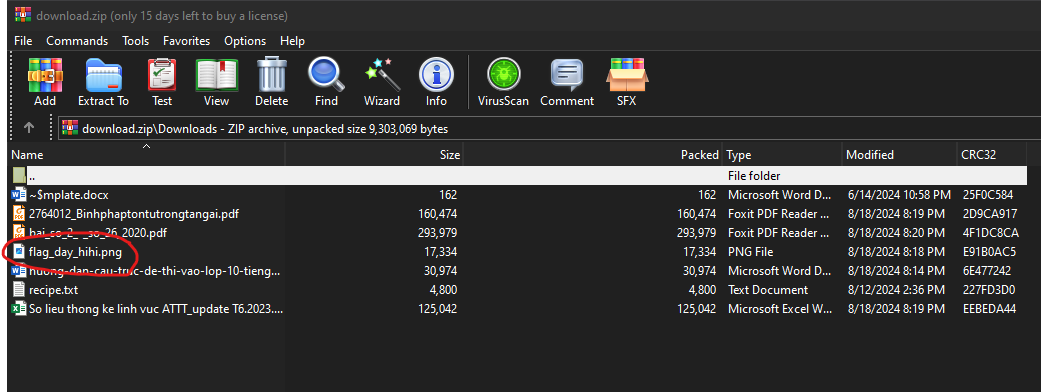Select huong-dan-cau-truc-de-thi docx file name
The image size is (1041, 392).
click(x=155, y=271)
